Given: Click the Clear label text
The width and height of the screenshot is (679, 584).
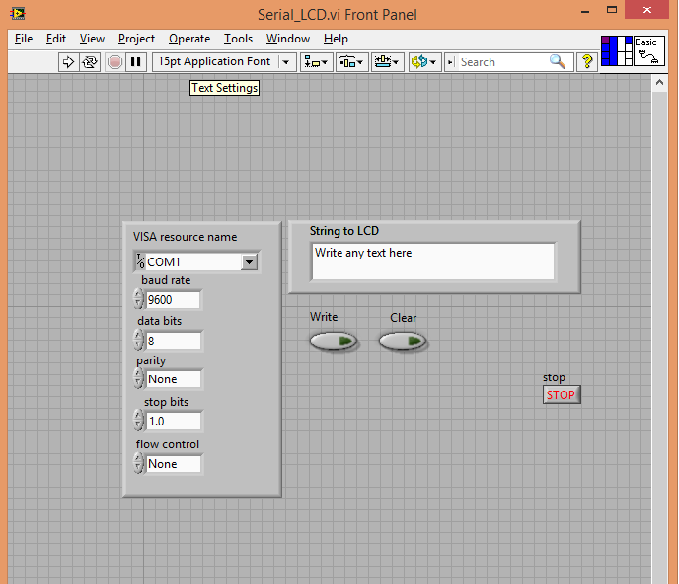Looking at the screenshot, I should pyautogui.click(x=403, y=318).
